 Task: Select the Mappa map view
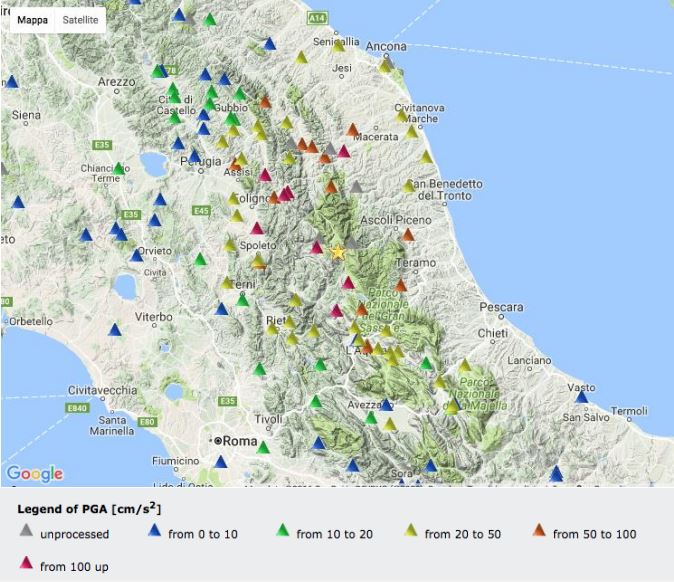tap(32, 19)
